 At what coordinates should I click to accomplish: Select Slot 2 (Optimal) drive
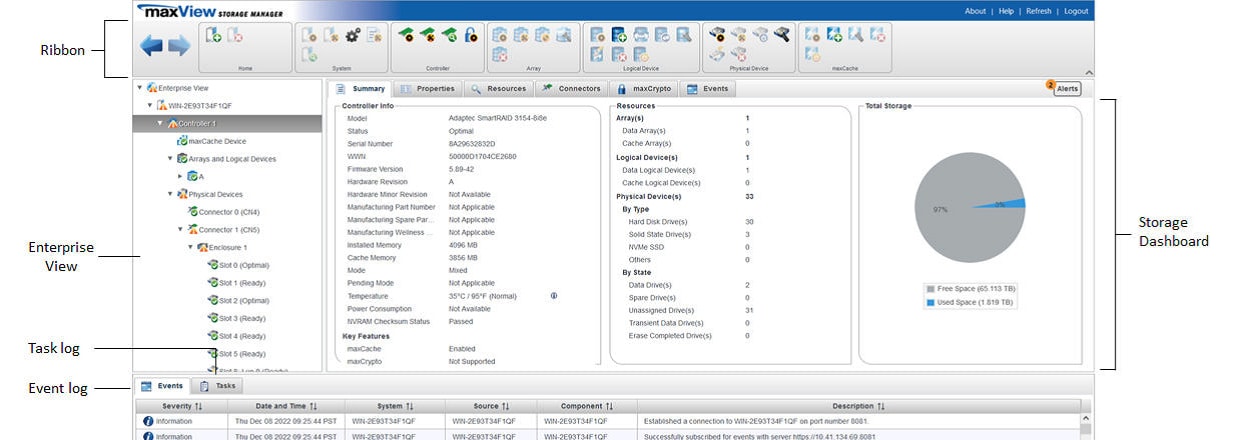click(x=237, y=300)
